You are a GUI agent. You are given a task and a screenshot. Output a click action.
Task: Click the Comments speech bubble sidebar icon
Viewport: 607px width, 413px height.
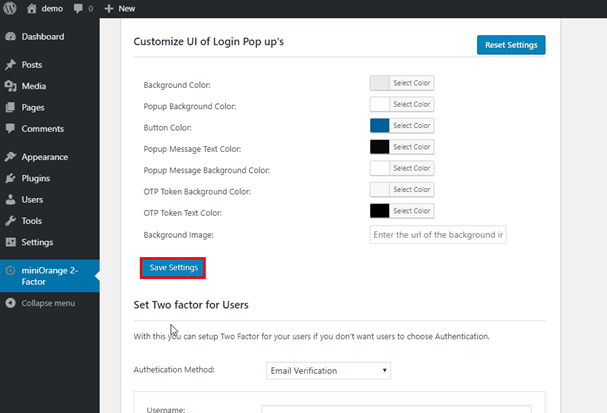click(x=10, y=129)
